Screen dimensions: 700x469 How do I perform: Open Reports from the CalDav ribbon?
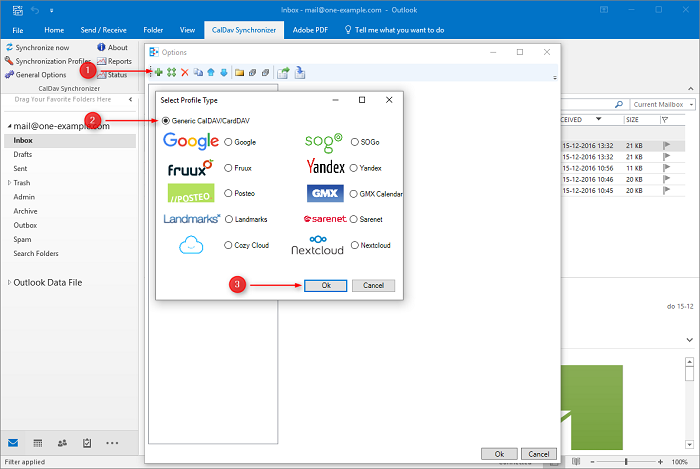coord(119,61)
